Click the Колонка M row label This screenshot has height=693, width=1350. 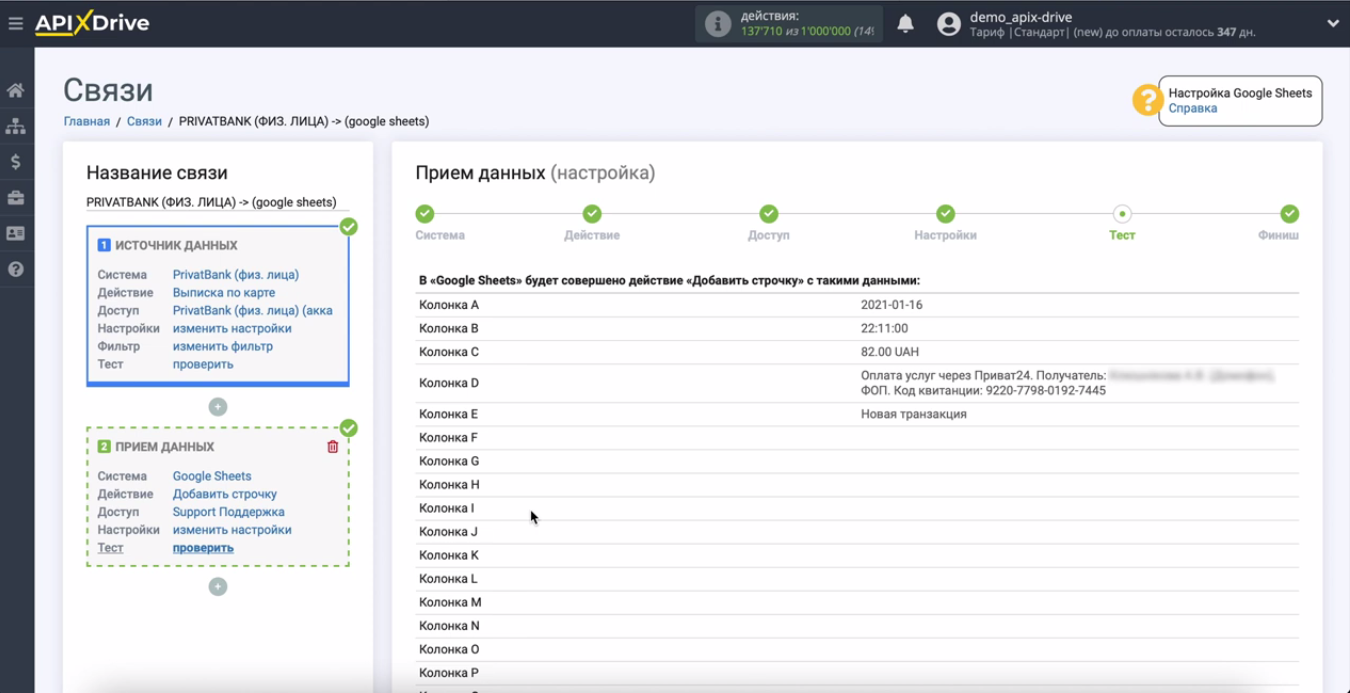[450, 602]
